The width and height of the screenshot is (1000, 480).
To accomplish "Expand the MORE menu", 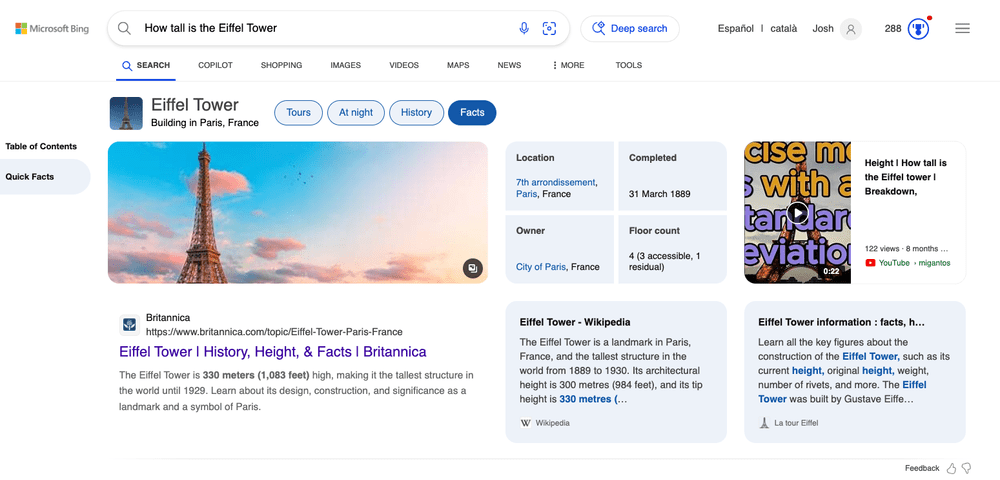I will [x=568, y=65].
